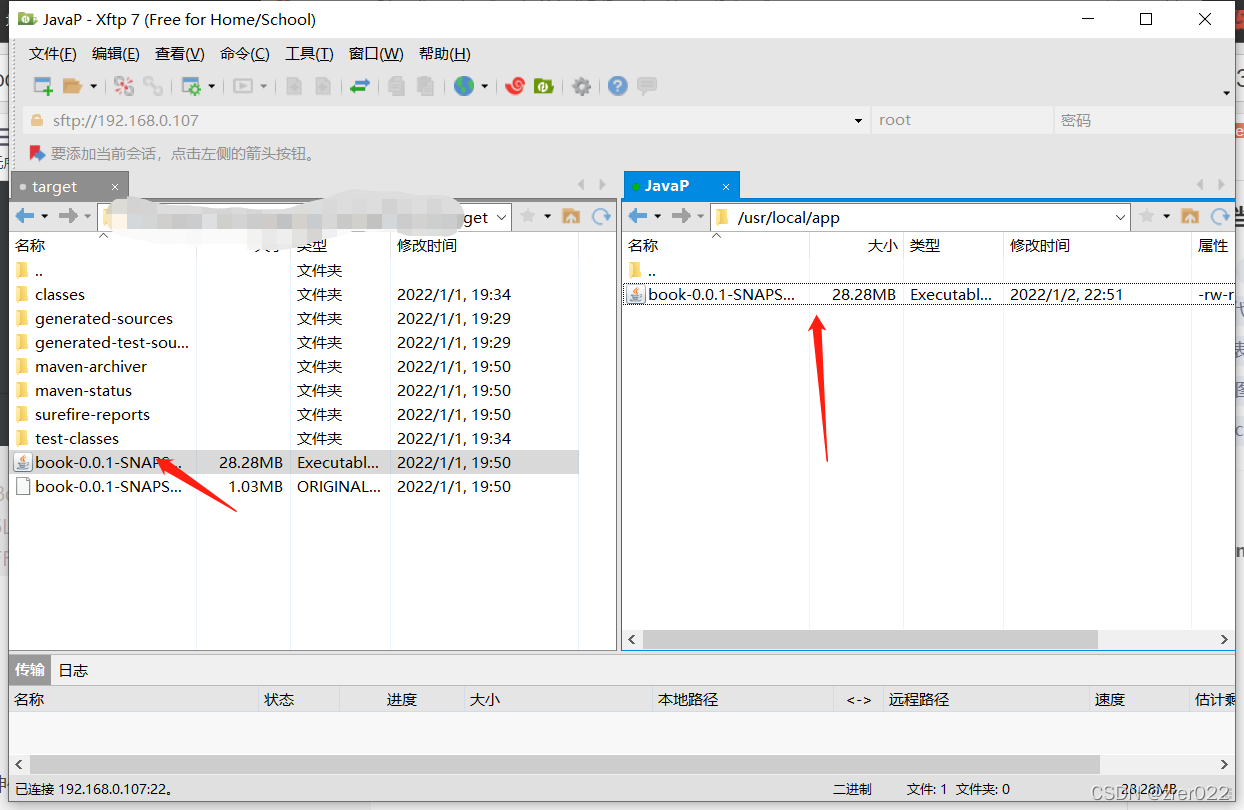Open the 工具(T) menu
This screenshot has height=810, width=1244.
[x=309, y=54]
